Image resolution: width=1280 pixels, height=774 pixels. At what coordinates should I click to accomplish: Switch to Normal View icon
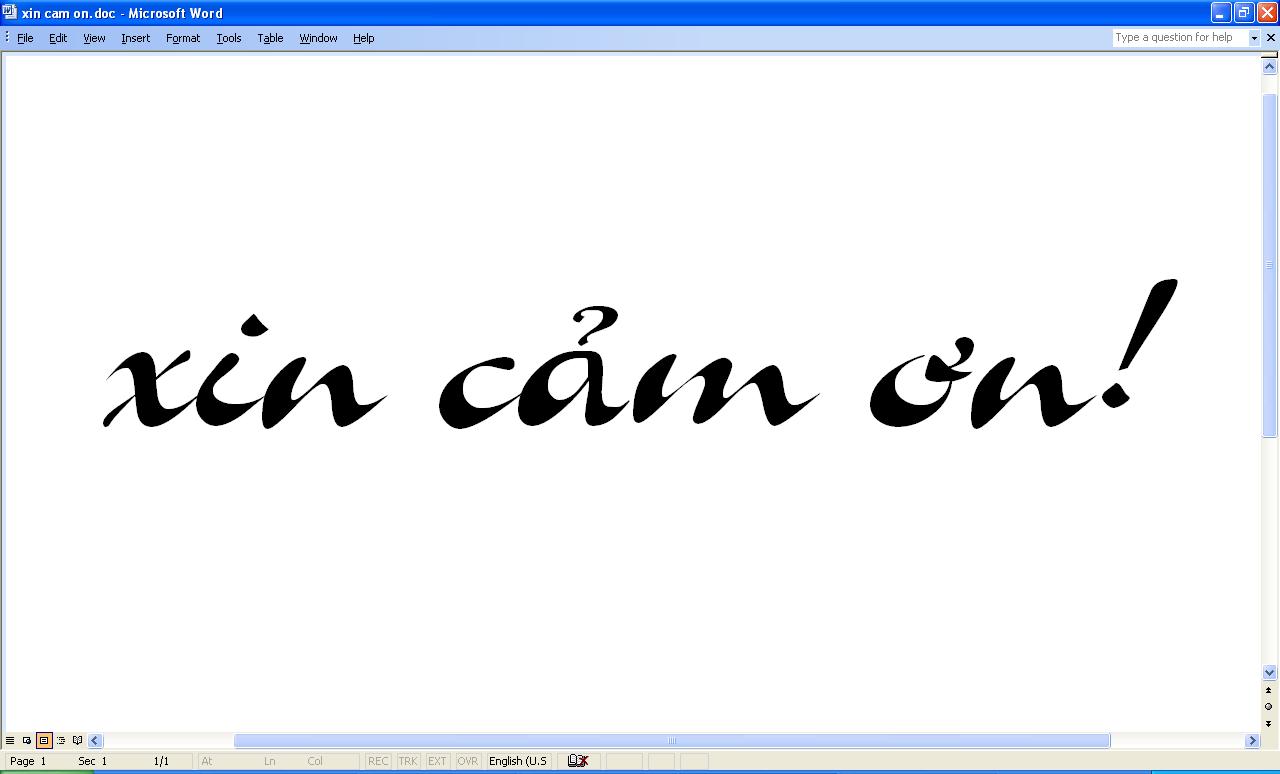[x=10, y=740]
